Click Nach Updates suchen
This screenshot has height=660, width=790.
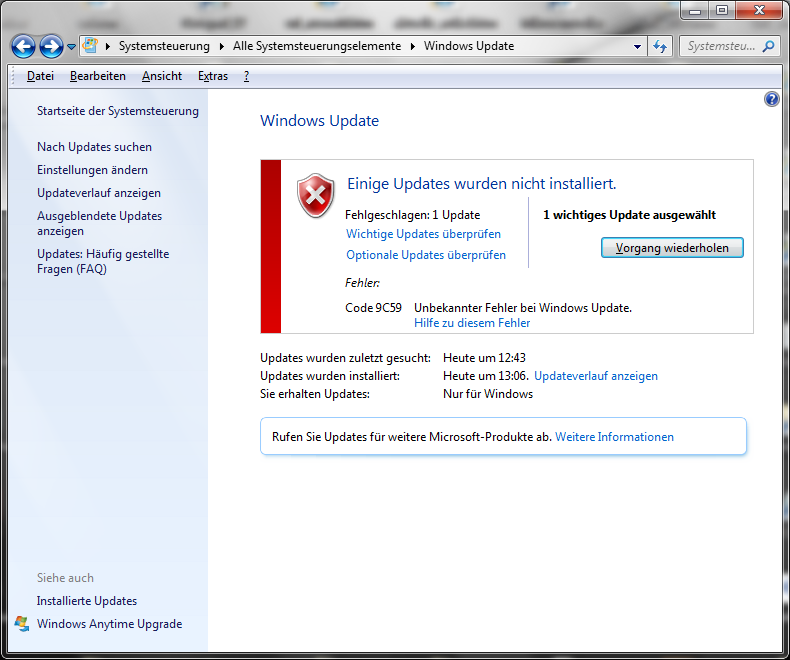click(x=94, y=147)
